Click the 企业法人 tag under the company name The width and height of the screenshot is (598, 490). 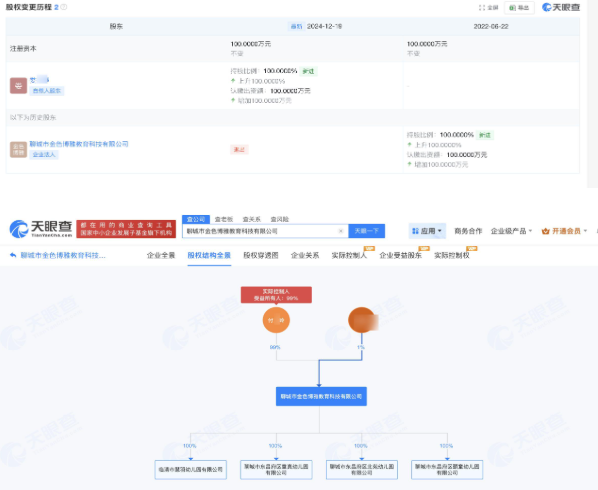(x=44, y=154)
